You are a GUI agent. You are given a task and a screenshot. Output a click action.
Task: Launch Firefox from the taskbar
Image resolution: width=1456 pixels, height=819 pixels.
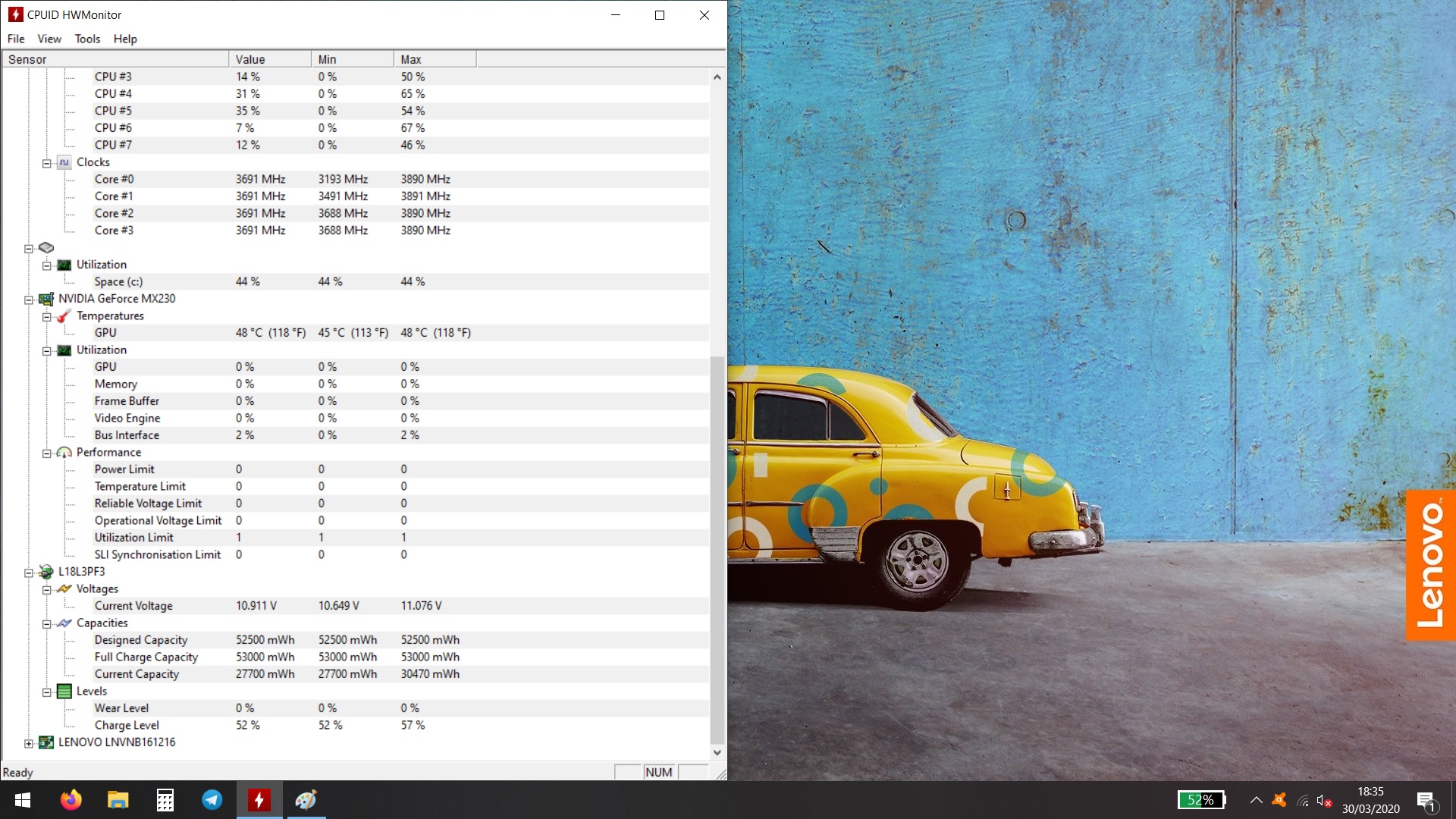pos(71,800)
